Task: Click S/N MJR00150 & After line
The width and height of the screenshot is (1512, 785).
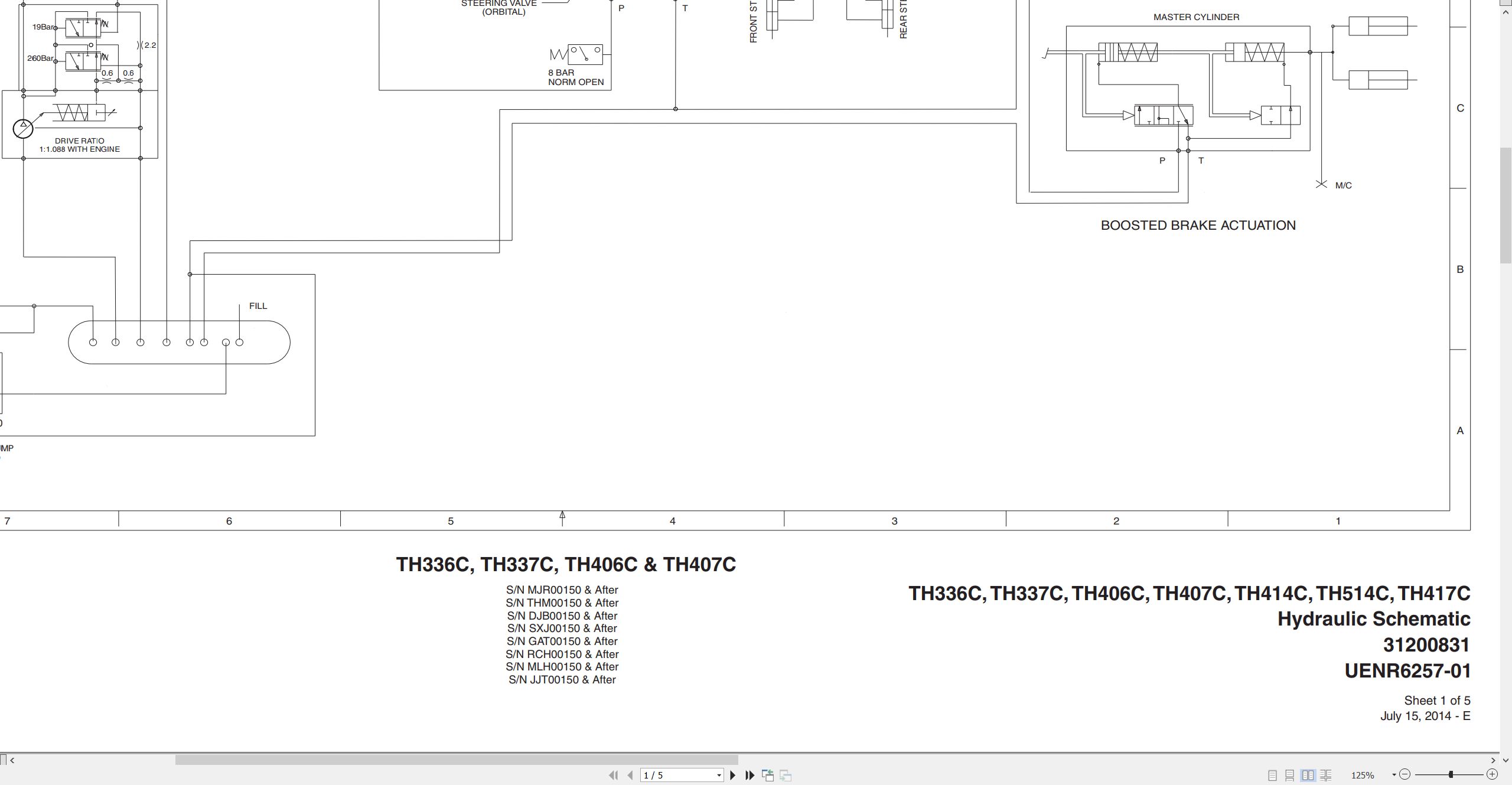Action: coord(562,590)
